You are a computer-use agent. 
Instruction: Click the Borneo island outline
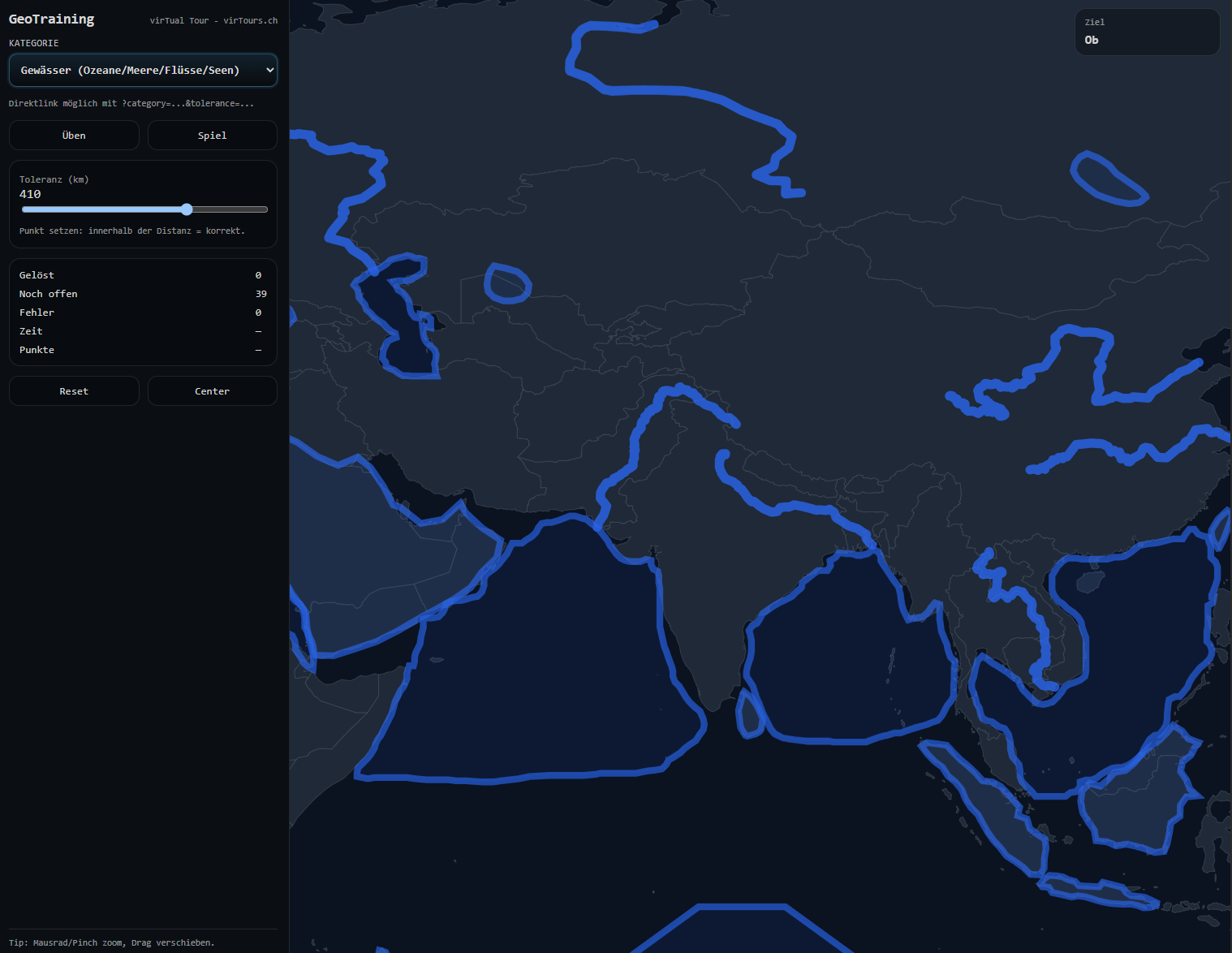click(x=1136, y=791)
